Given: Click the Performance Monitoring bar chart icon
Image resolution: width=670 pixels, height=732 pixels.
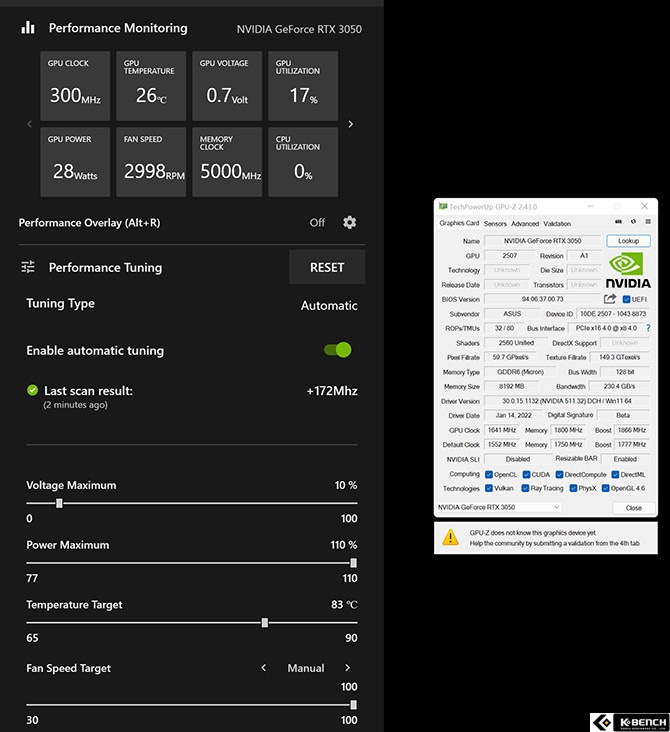Looking at the screenshot, I should point(28,28).
